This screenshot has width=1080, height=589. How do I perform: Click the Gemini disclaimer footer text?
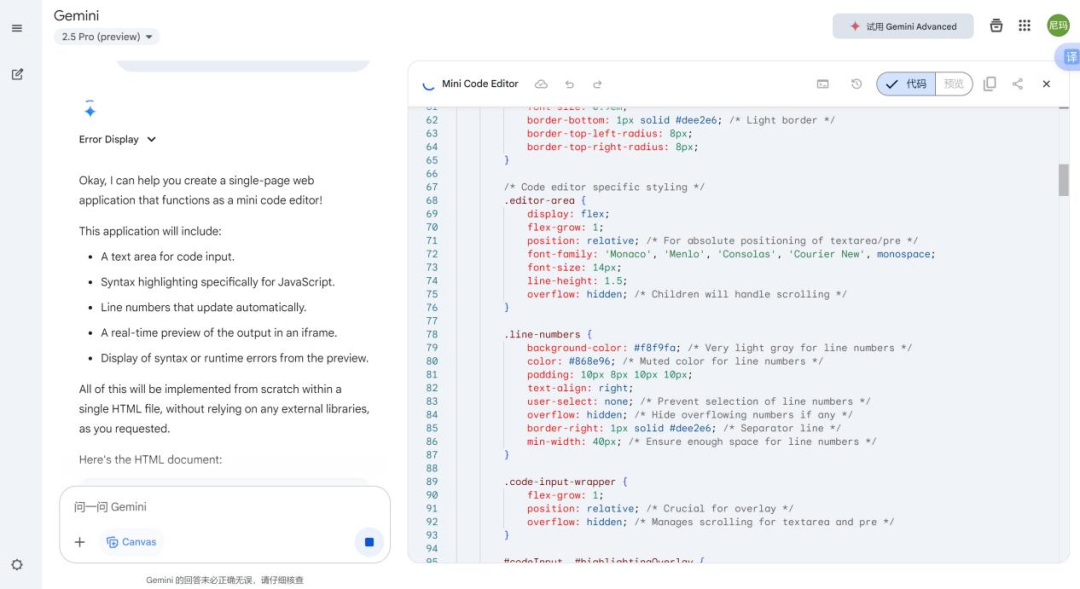(225, 580)
